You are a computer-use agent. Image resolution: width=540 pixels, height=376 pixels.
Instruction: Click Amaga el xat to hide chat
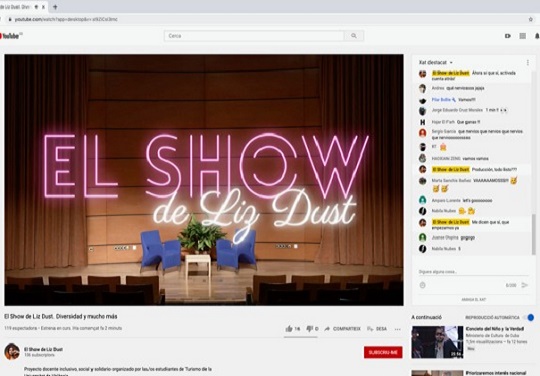pyautogui.click(x=474, y=300)
